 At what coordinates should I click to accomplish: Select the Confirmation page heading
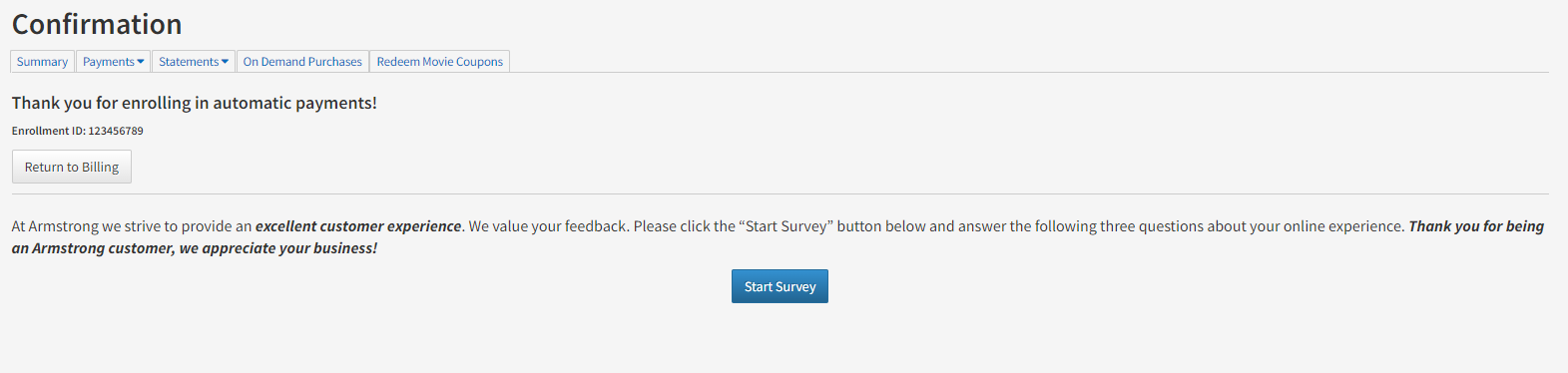(97, 24)
